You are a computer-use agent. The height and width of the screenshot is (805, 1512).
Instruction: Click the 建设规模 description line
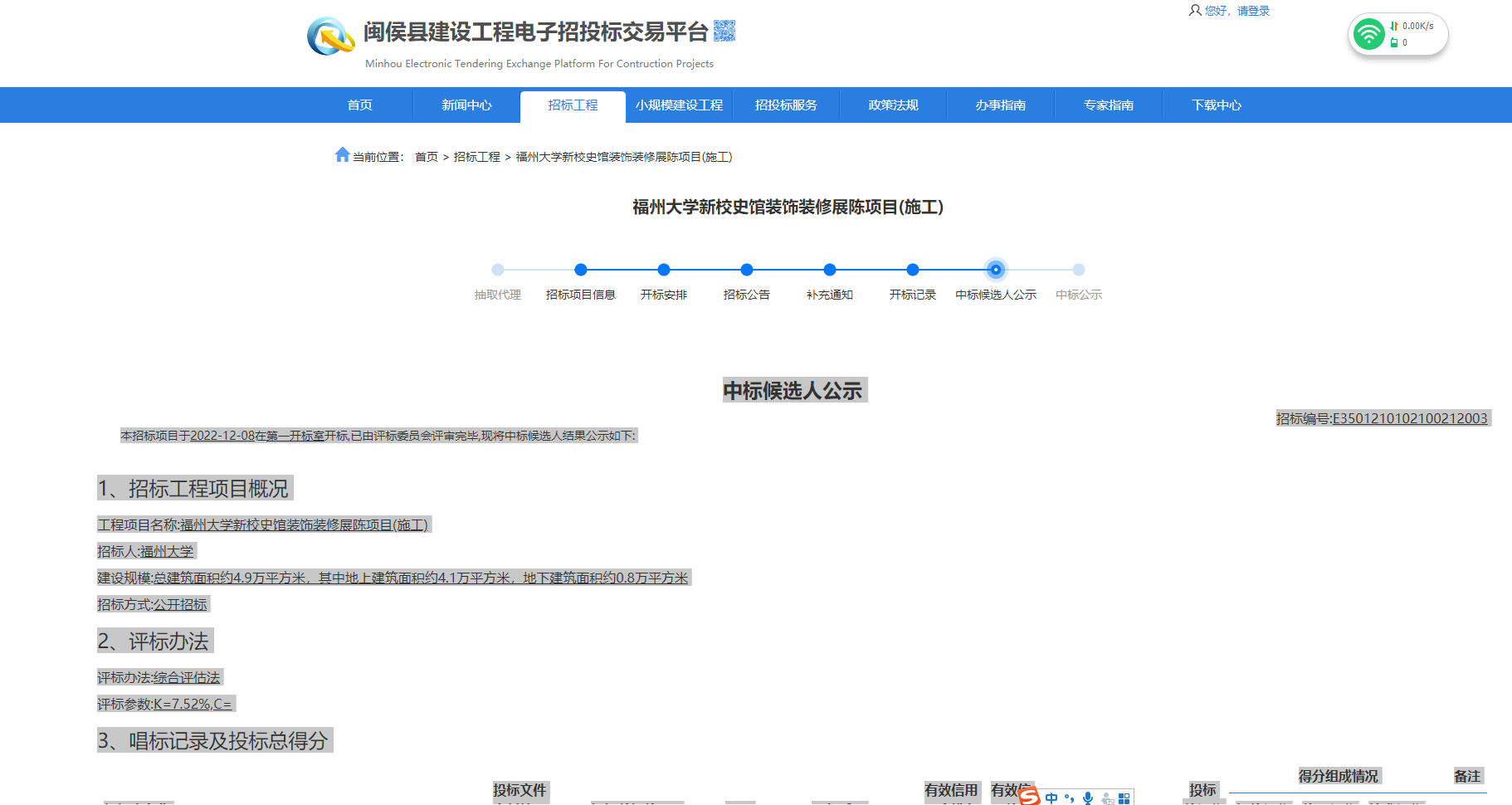(x=393, y=578)
